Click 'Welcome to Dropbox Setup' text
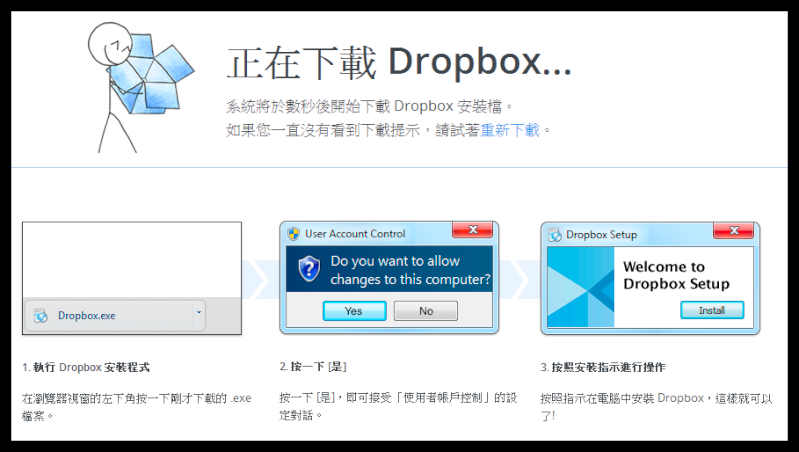 [676, 275]
